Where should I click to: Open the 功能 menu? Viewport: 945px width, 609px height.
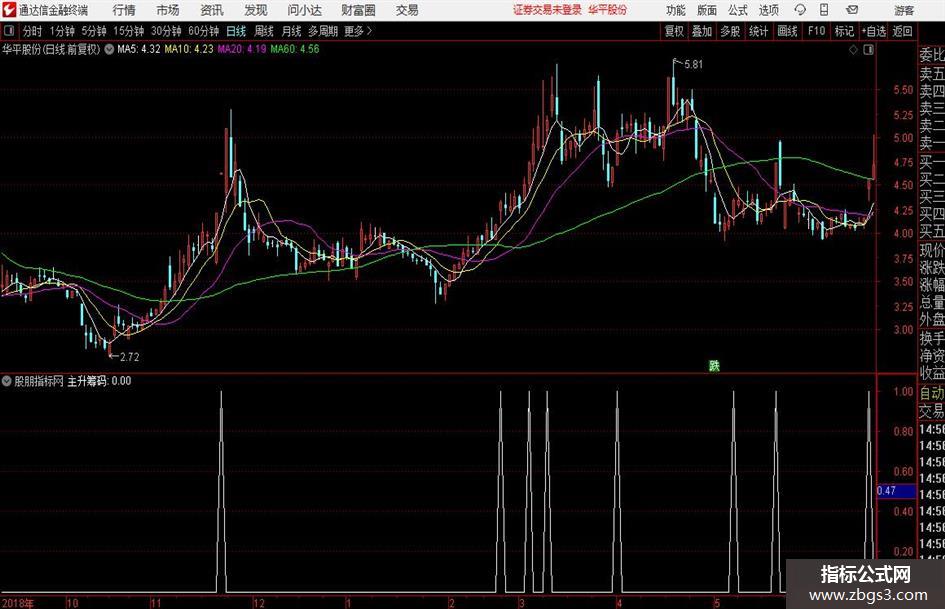coord(676,10)
